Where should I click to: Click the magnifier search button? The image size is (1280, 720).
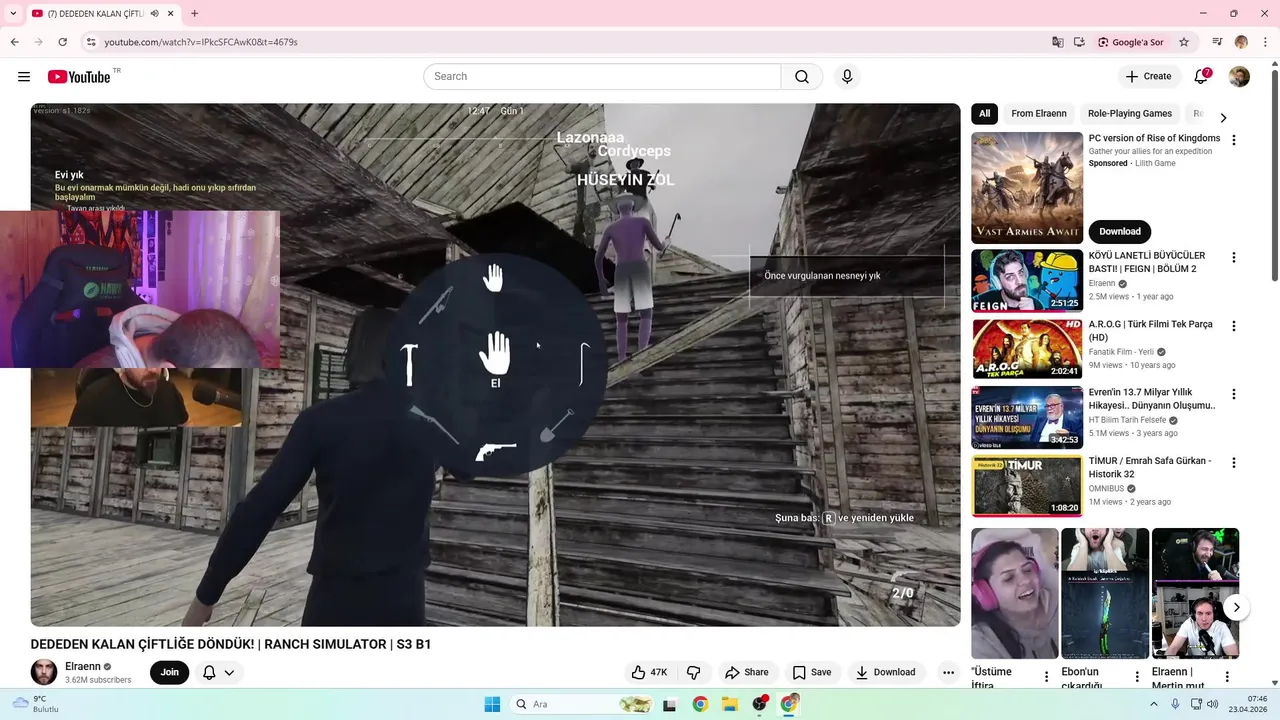point(802,77)
